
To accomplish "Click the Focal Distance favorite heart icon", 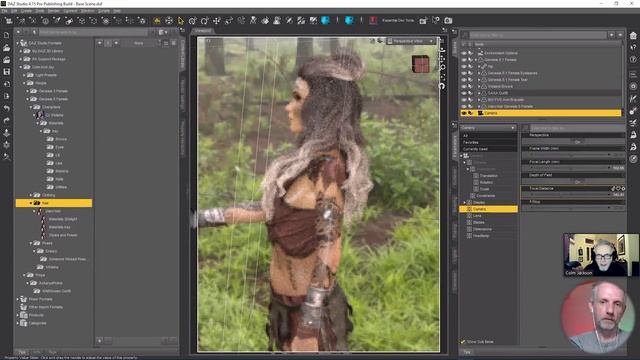I will coord(618,189).
